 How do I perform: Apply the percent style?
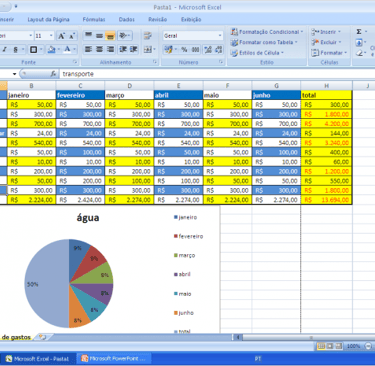tap(184, 50)
